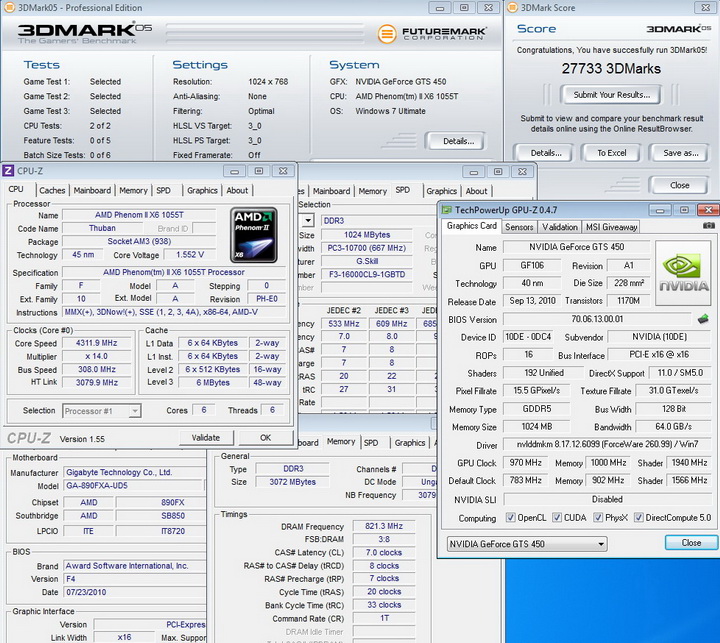The width and height of the screenshot is (720, 643).
Task: Toggle the CUDA checkbox
Action: click(557, 518)
